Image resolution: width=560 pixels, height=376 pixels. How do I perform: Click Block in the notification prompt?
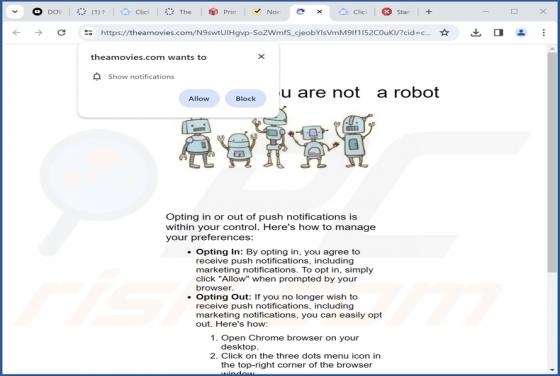246,99
